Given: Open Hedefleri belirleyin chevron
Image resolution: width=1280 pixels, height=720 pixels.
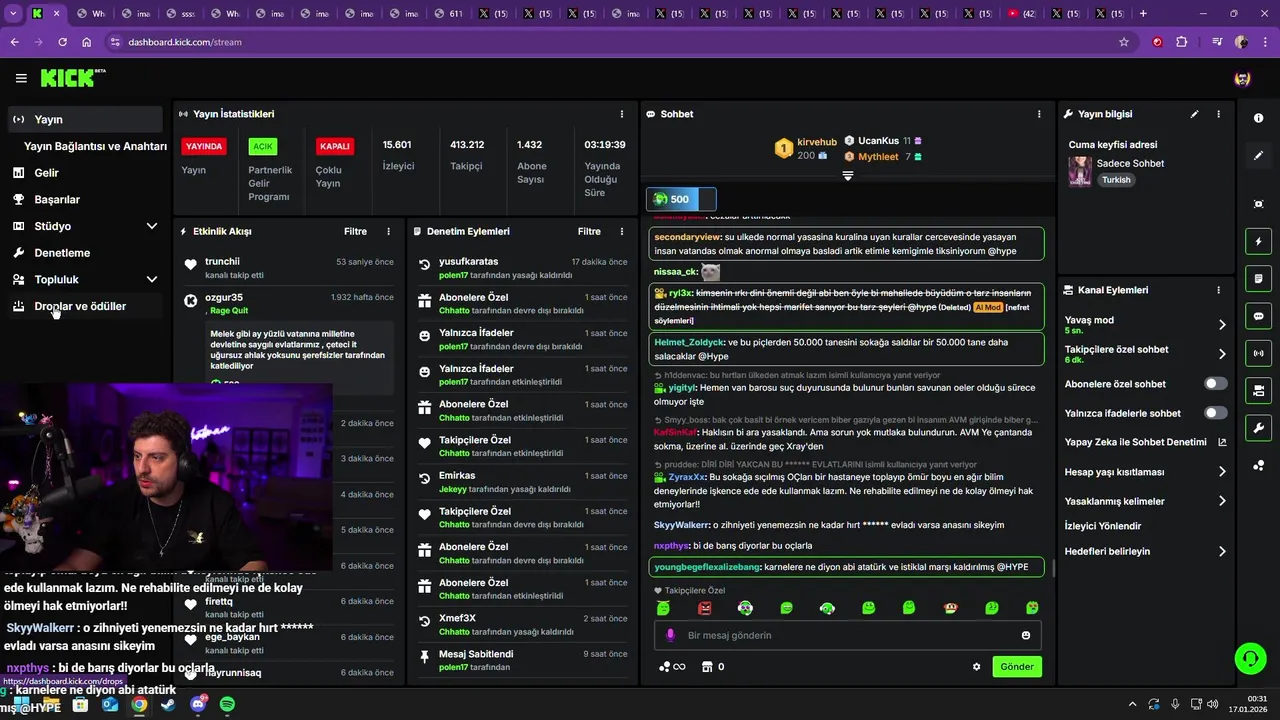Looking at the screenshot, I should (1222, 551).
